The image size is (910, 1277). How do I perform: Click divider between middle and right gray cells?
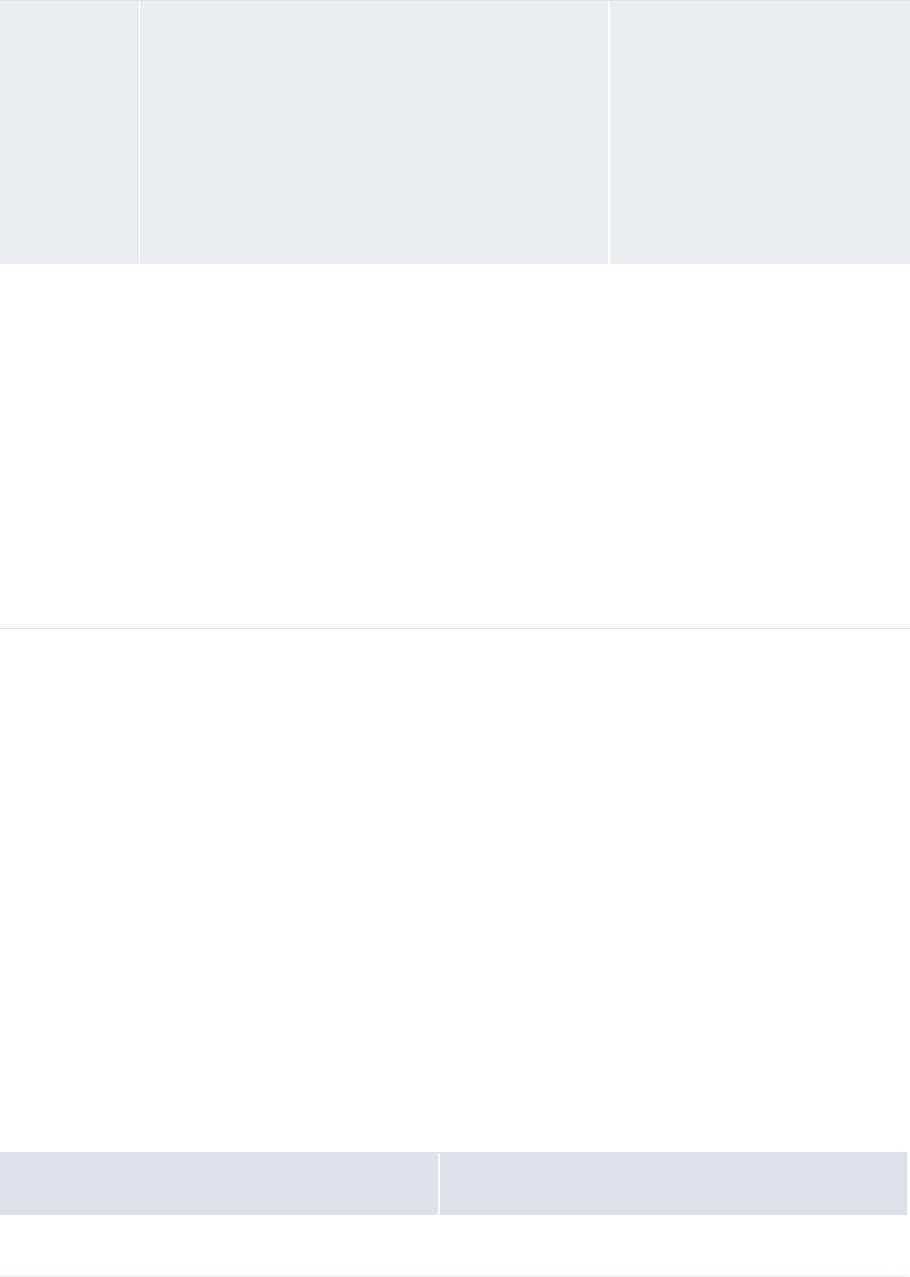point(608,132)
